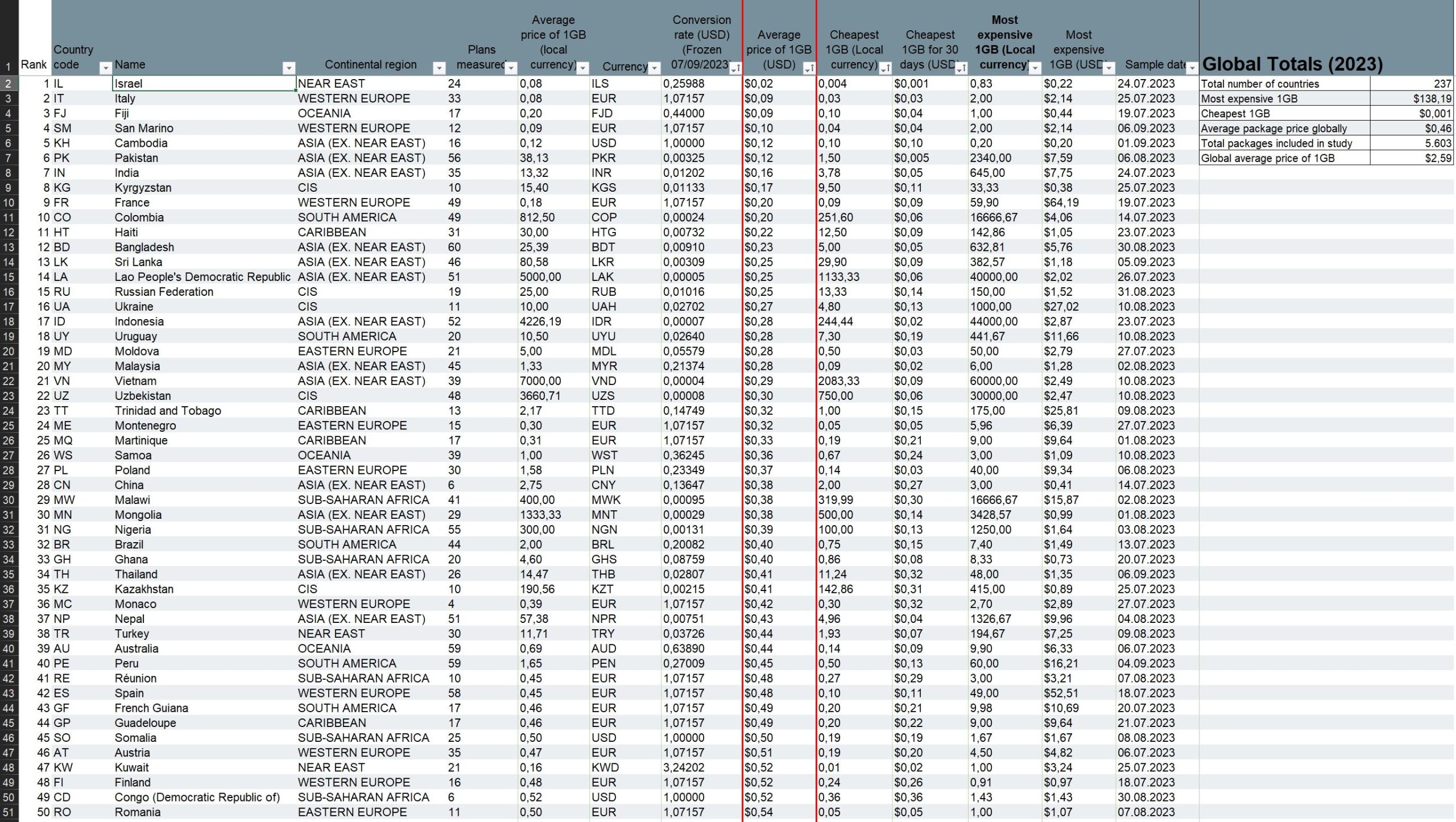Open the Country code filter dropdown
1456x822 pixels.
(105, 68)
